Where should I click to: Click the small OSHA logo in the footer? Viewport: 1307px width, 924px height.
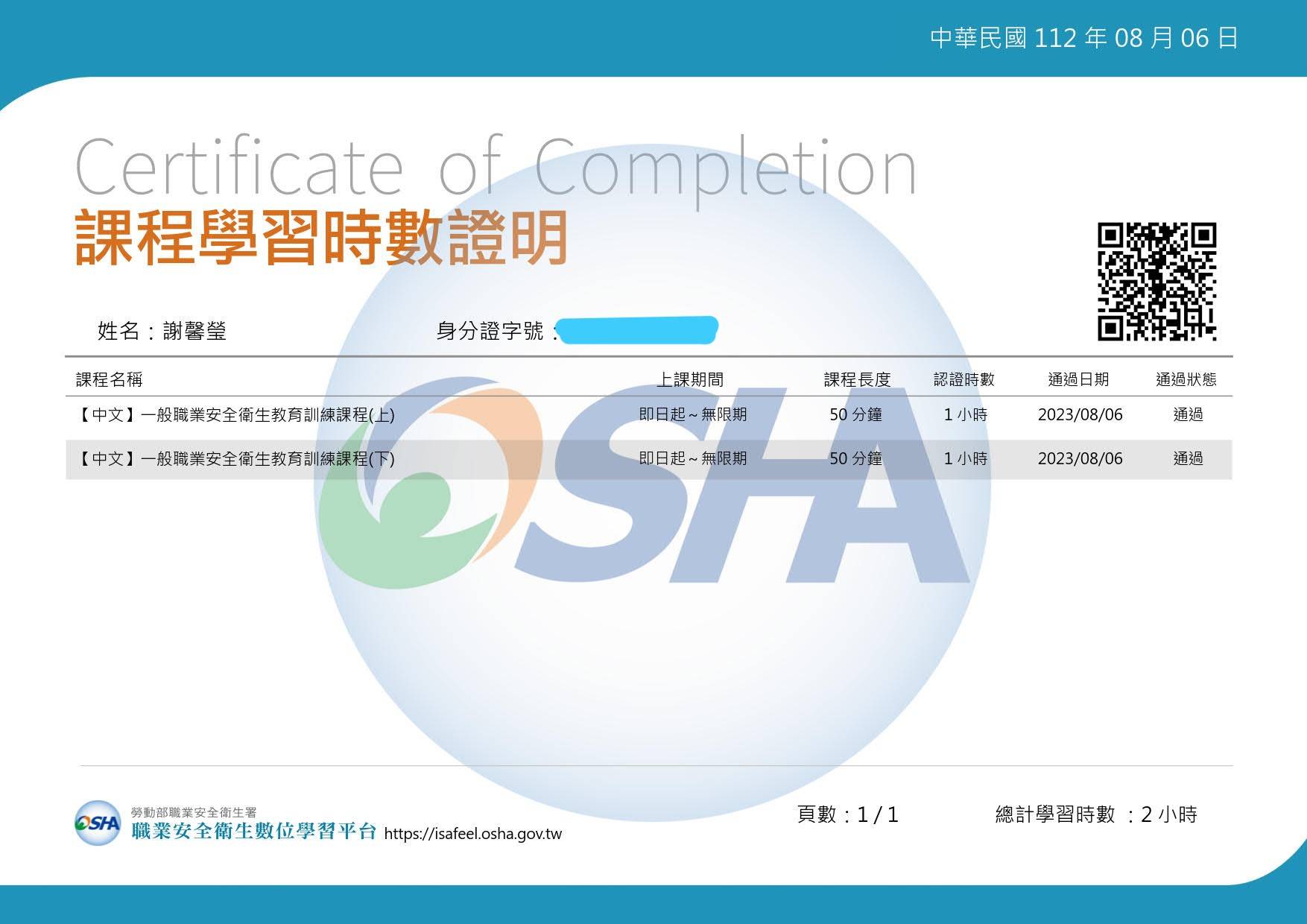coord(97,823)
